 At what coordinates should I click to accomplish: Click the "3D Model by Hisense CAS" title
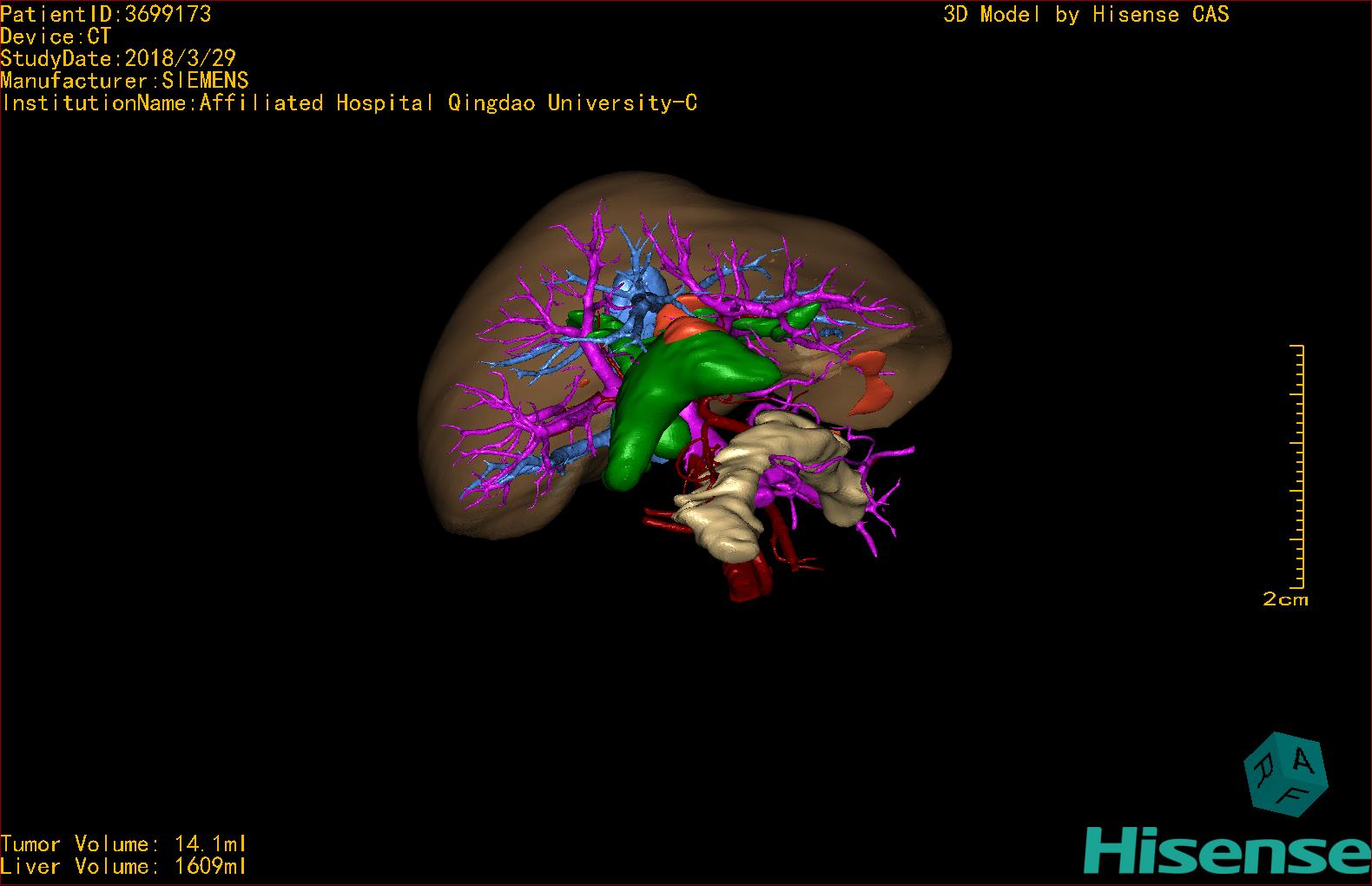[1086, 15]
